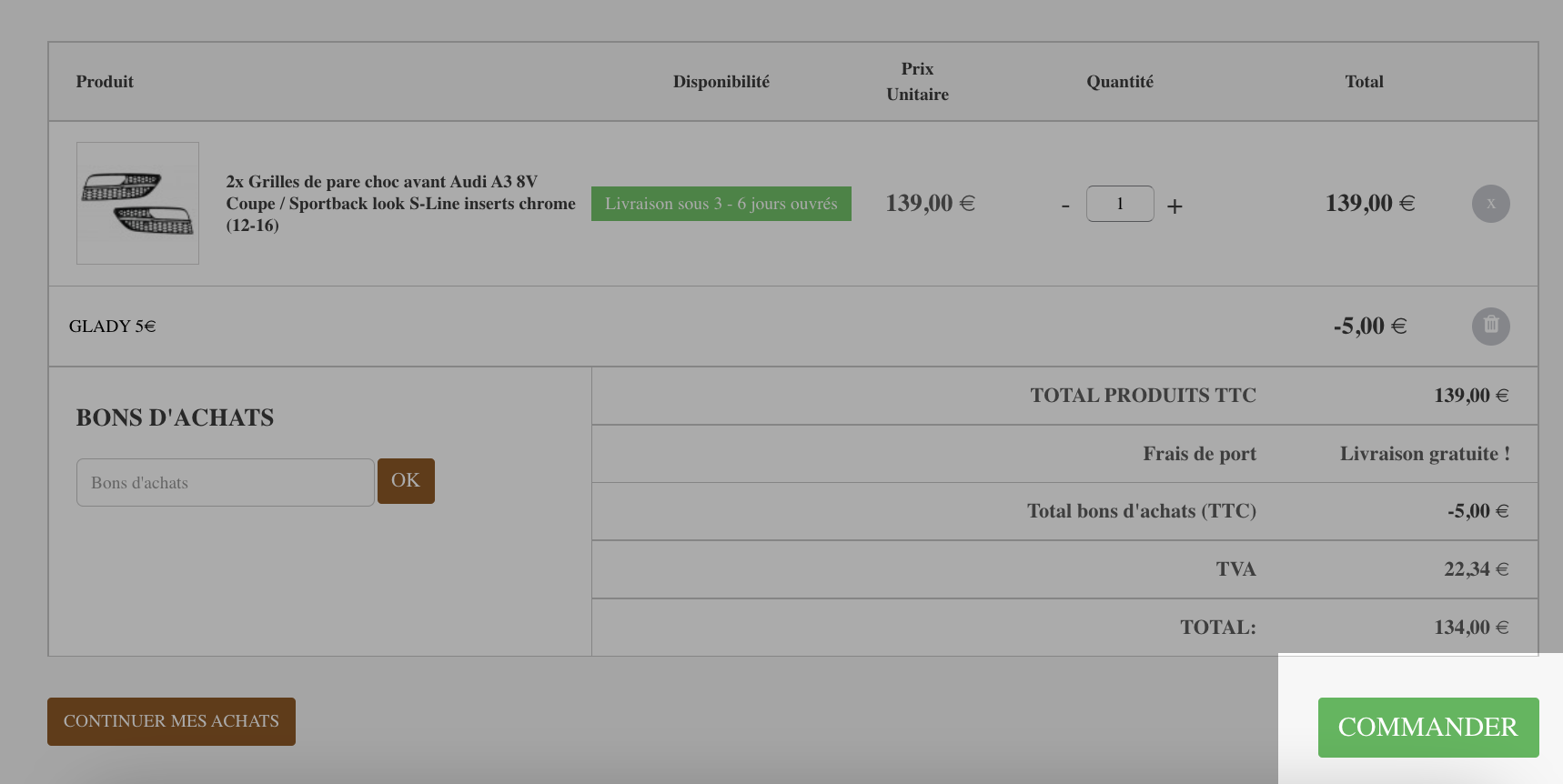
Task: Click the Disponibilité column header
Action: tap(721, 82)
